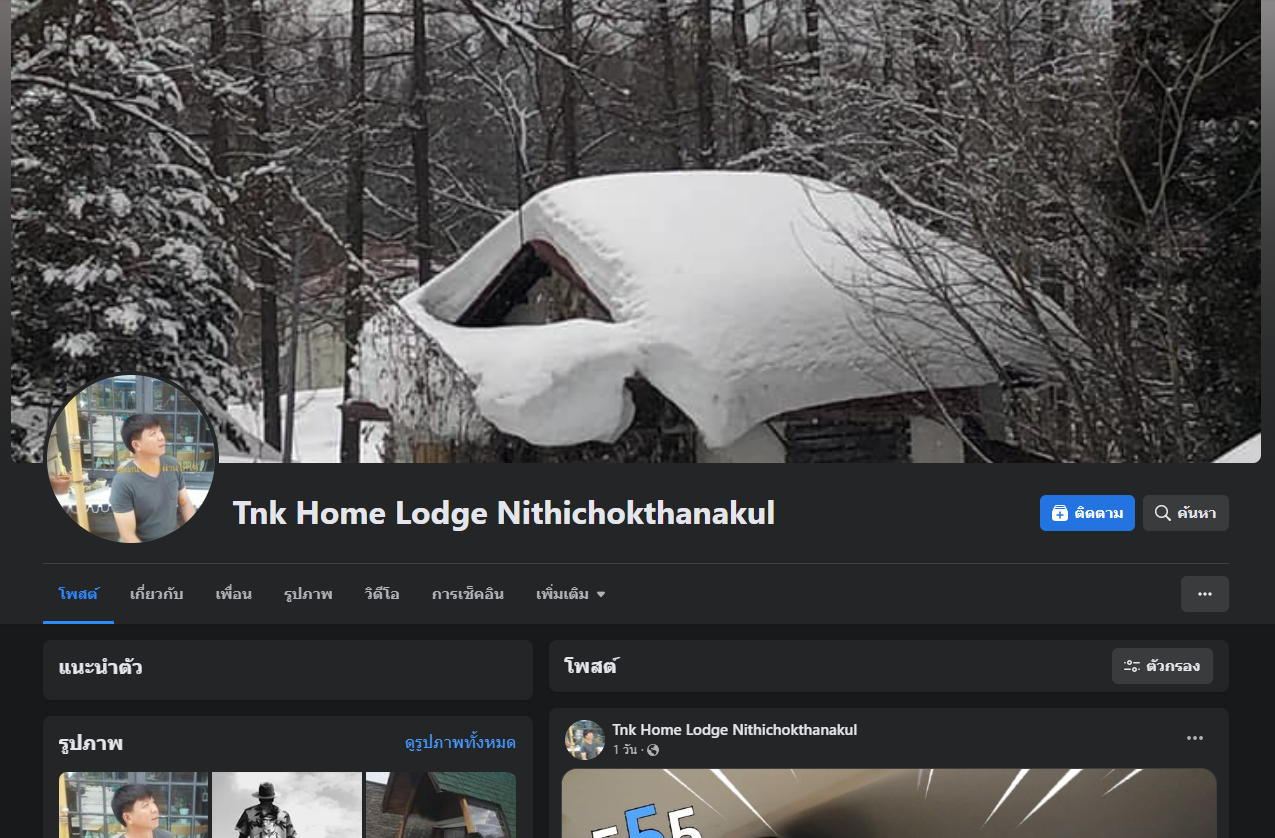This screenshot has height=838, width=1275.
Task: Expand the เพิ่มเติม dropdown menu
Action: [570, 594]
